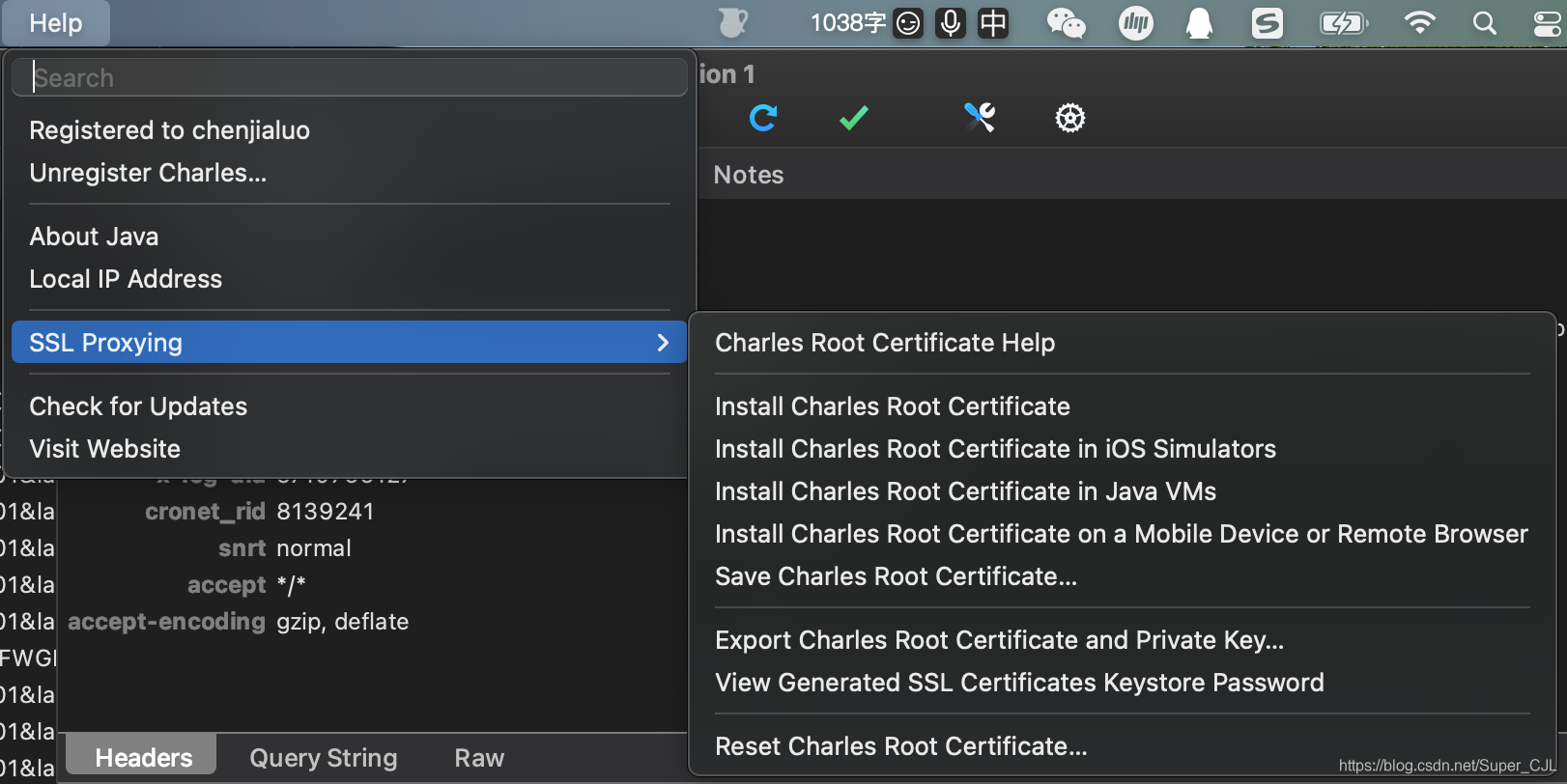Viewport: 1567px width, 784px height.
Task: Open the Wi-Fi menu
Action: tap(1419, 23)
